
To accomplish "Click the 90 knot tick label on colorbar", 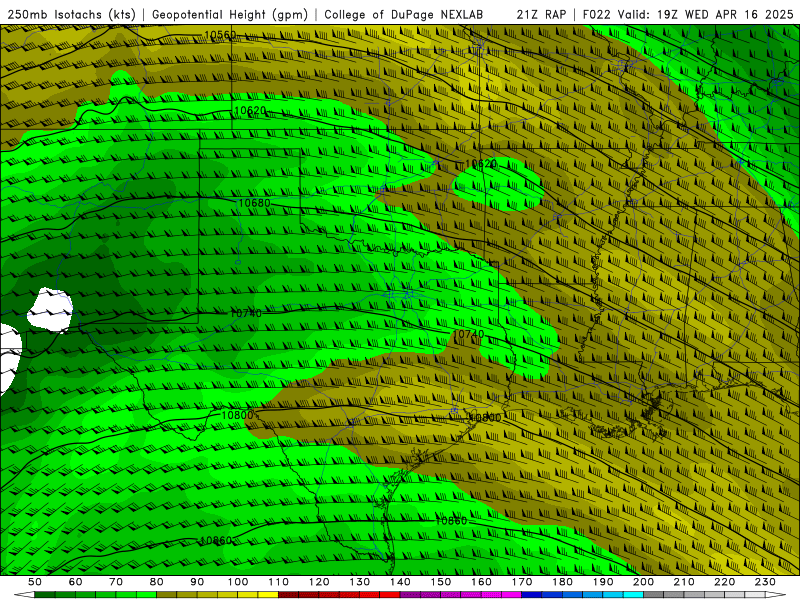I will click(197, 582).
